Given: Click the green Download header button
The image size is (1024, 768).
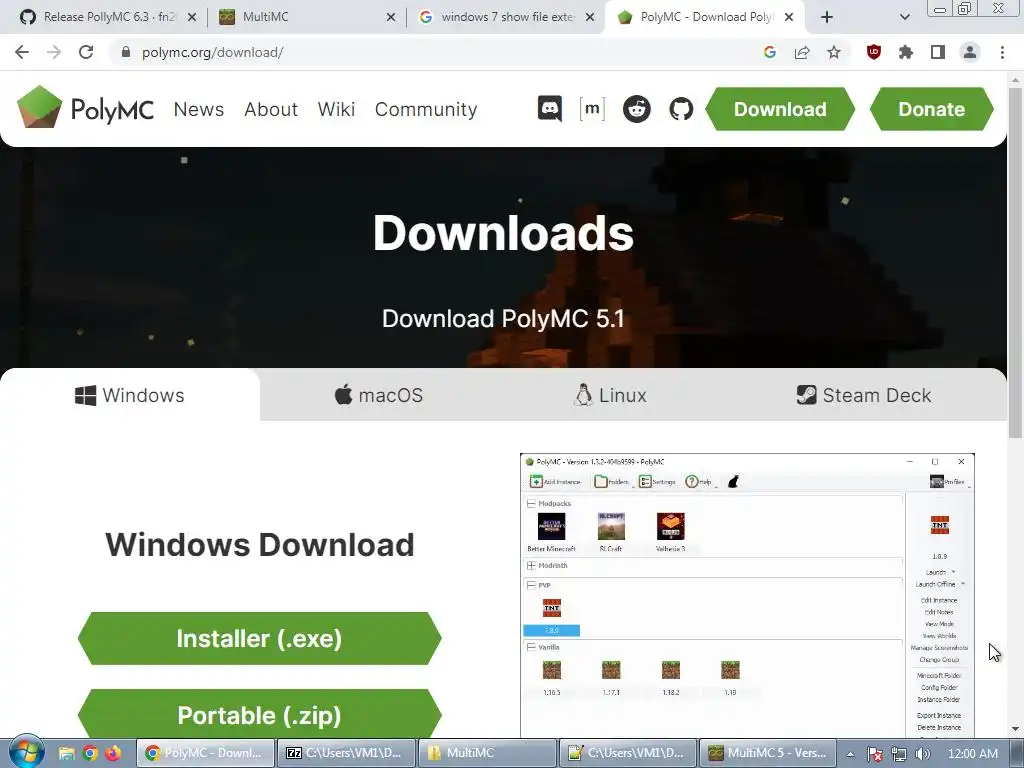Looking at the screenshot, I should 780,109.
